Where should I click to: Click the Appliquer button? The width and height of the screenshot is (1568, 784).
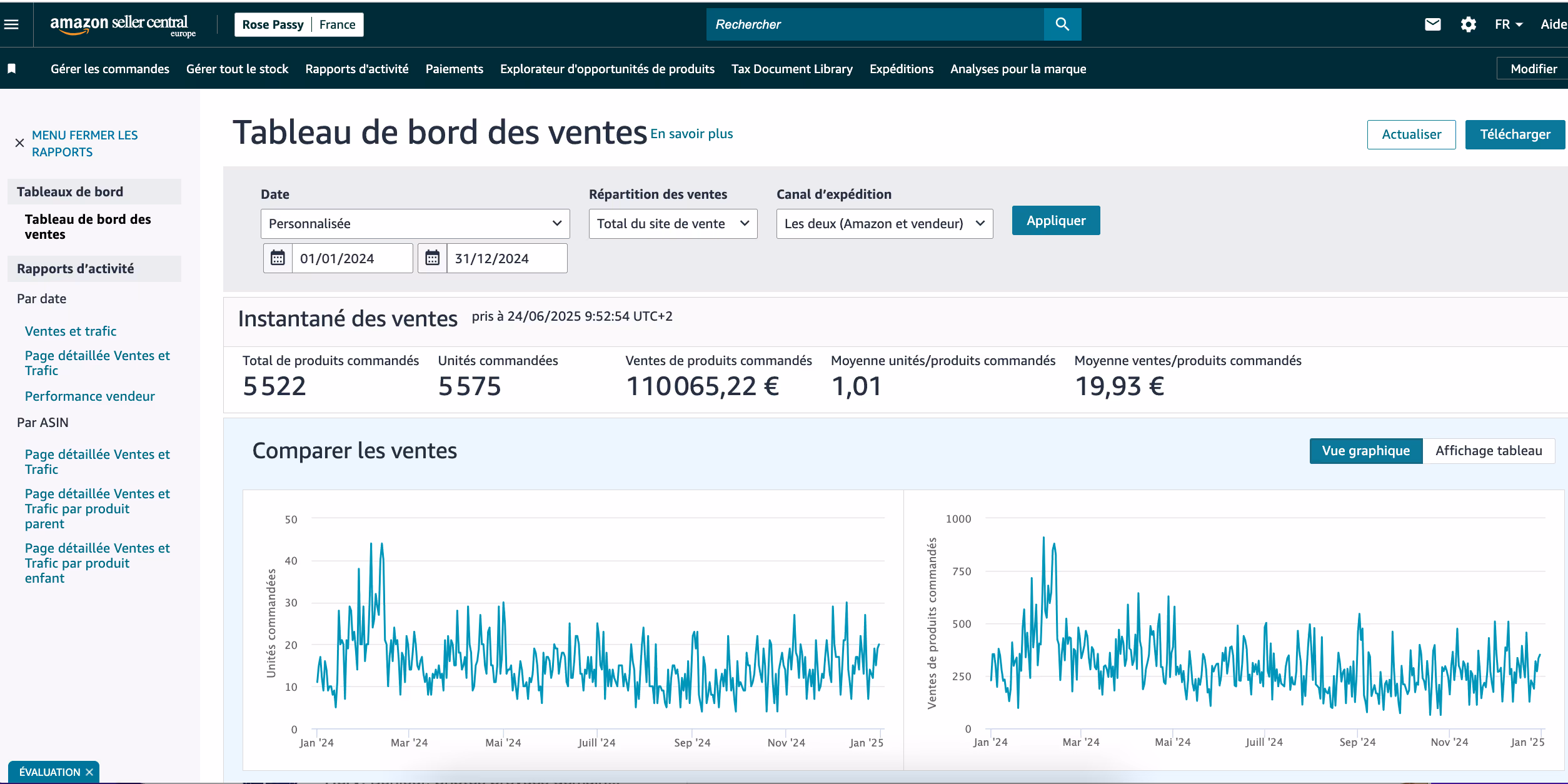[1055, 220]
